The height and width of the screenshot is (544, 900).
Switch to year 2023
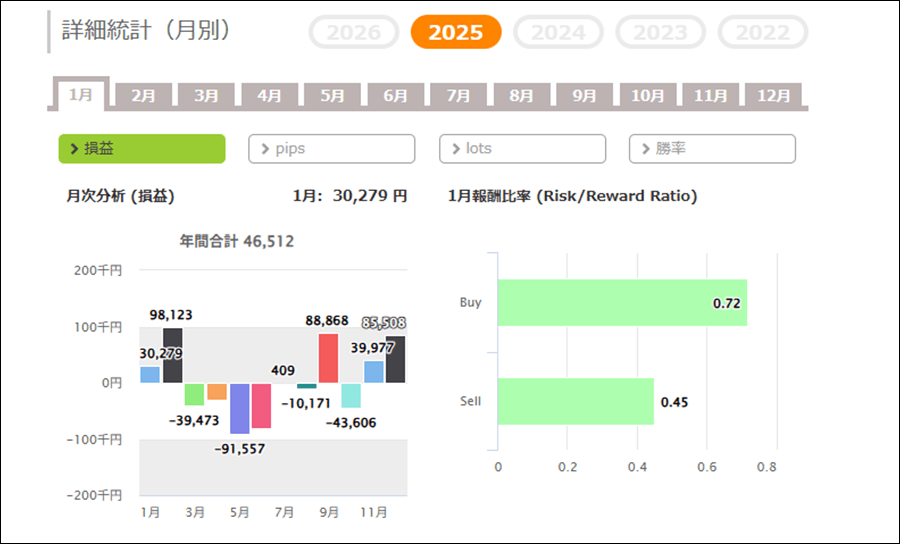[x=660, y=33]
